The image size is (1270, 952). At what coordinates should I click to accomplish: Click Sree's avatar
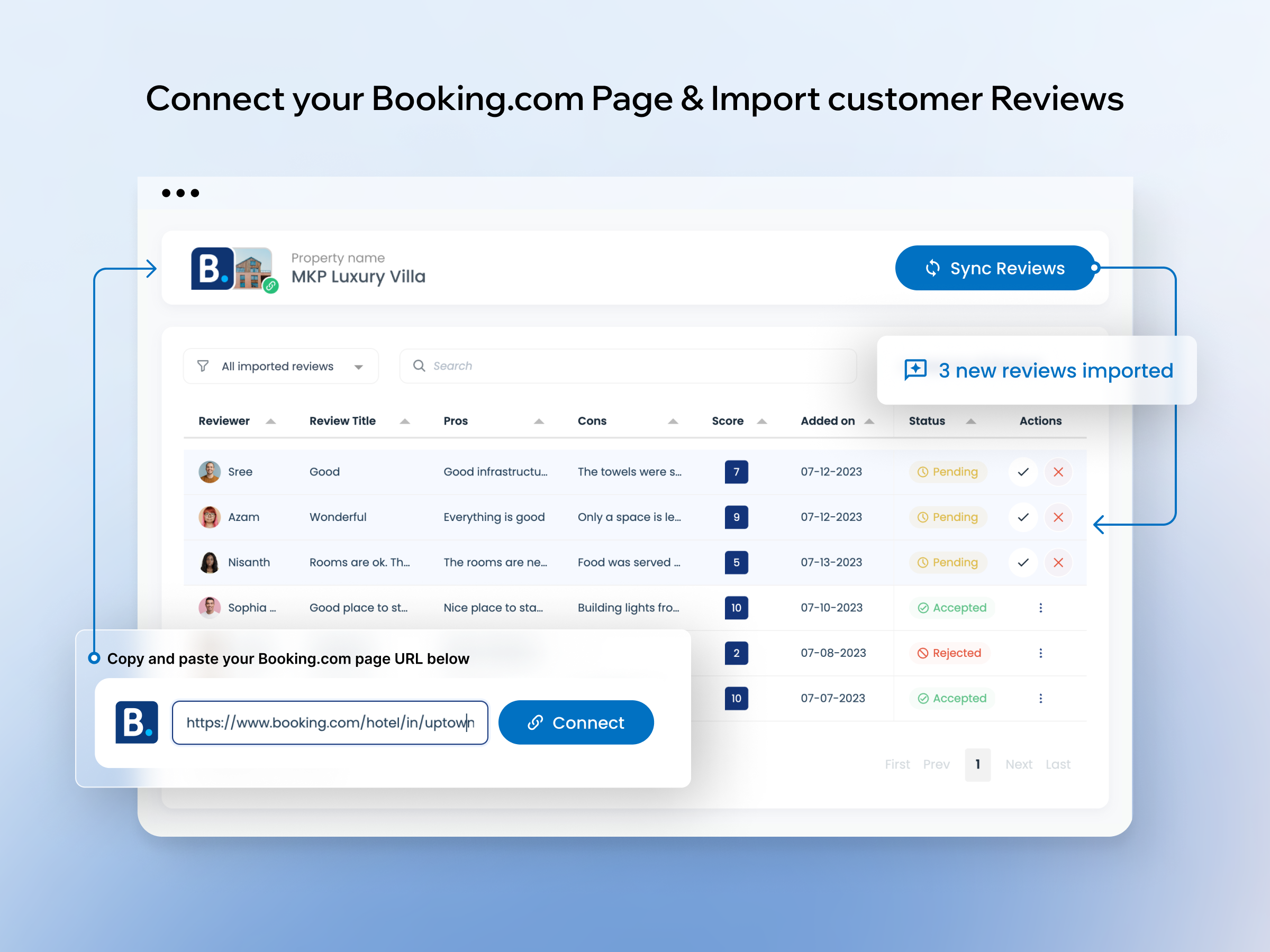(210, 472)
